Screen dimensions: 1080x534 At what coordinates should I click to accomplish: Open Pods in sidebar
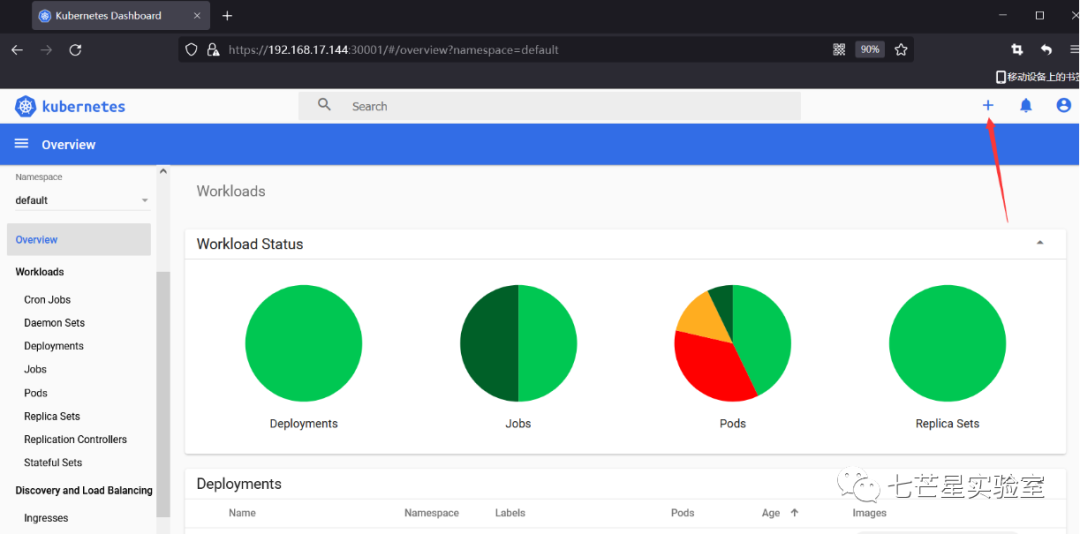36,393
